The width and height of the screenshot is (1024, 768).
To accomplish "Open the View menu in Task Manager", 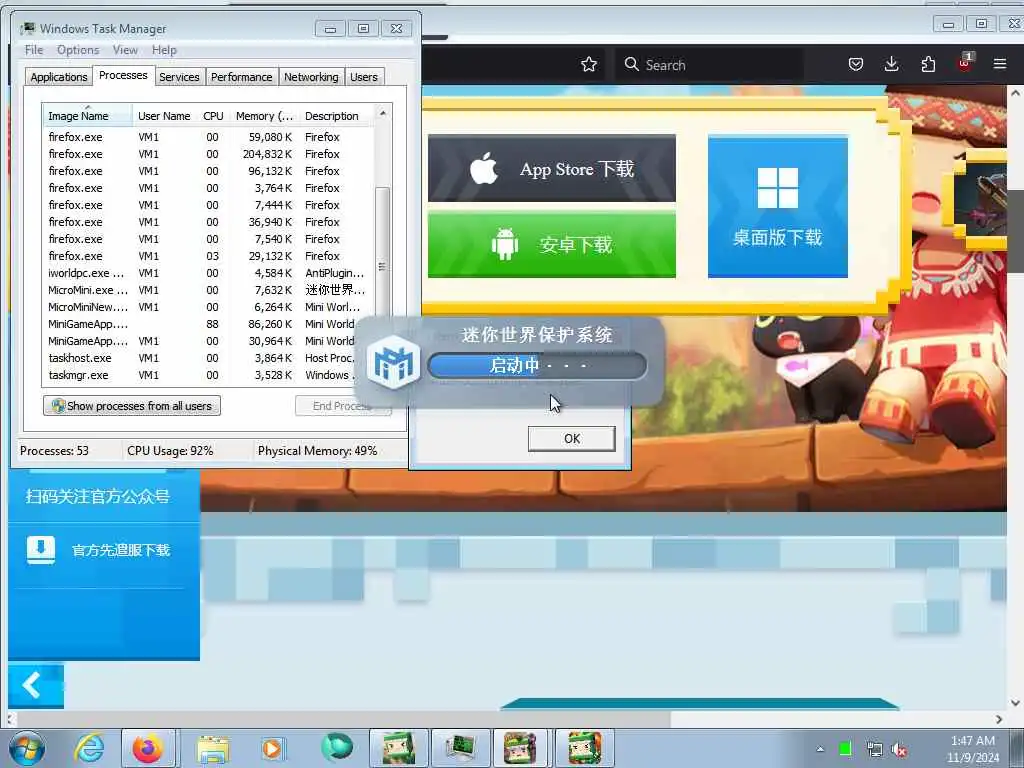I will (x=125, y=50).
